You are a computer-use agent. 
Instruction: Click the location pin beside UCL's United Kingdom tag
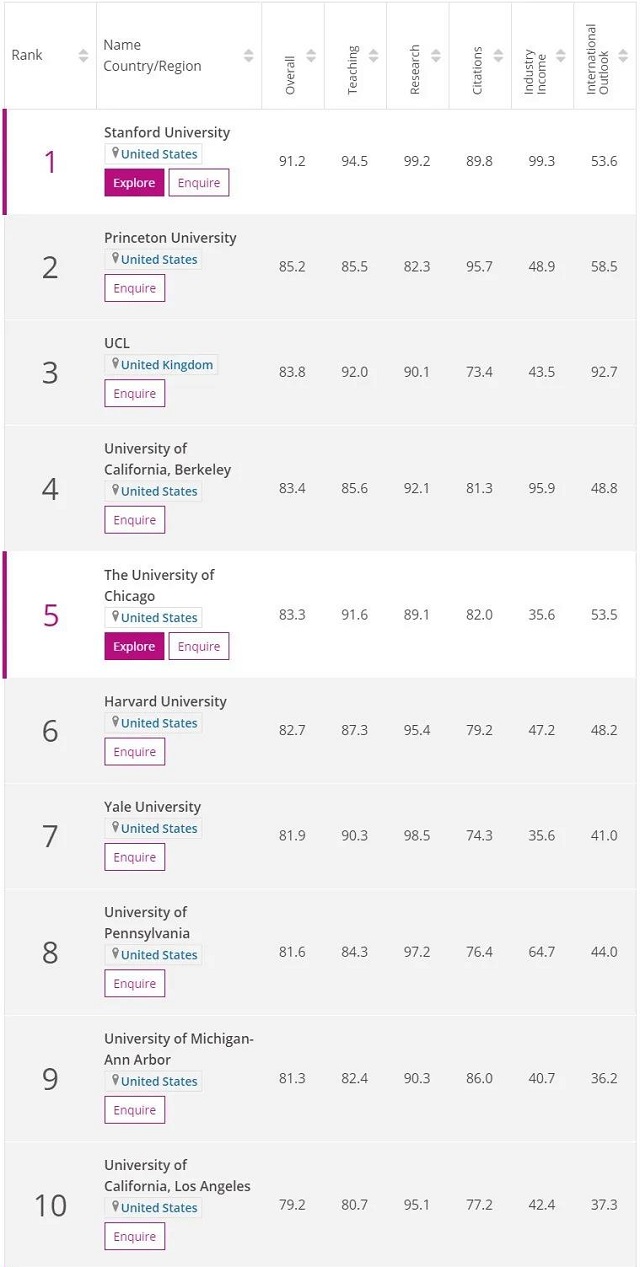click(x=113, y=364)
